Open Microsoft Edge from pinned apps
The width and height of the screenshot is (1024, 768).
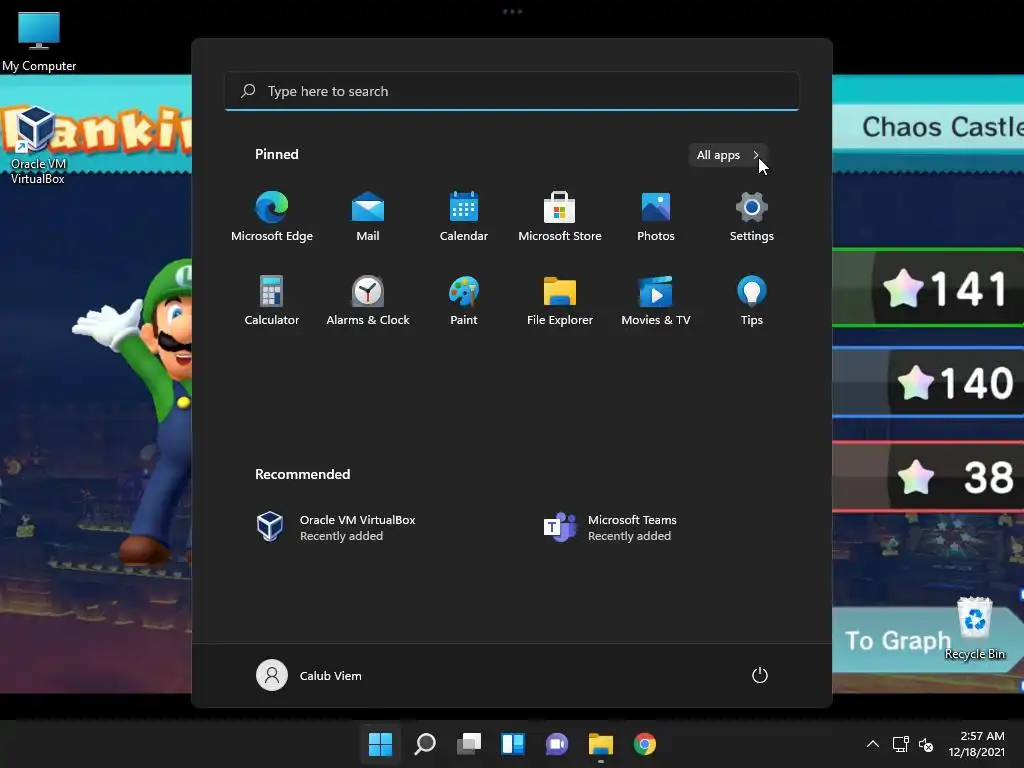272,217
